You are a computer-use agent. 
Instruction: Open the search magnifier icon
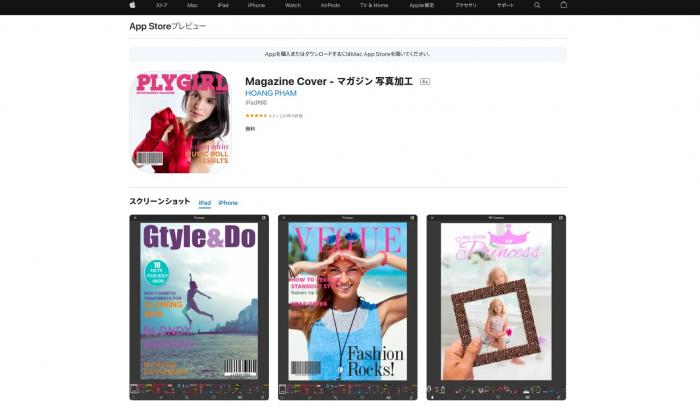coord(537,5)
